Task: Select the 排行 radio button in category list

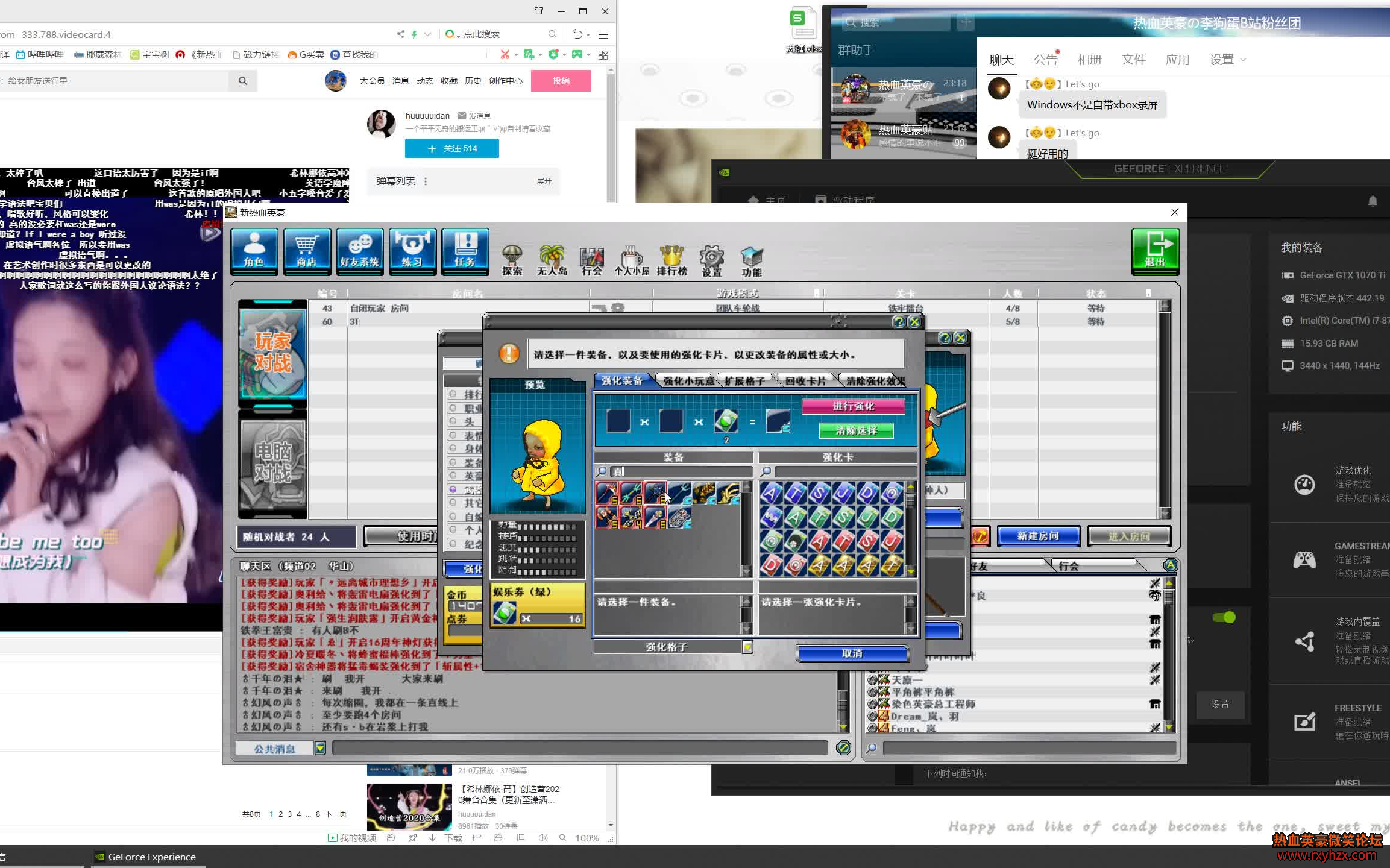Action: click(x=453, y=394)
